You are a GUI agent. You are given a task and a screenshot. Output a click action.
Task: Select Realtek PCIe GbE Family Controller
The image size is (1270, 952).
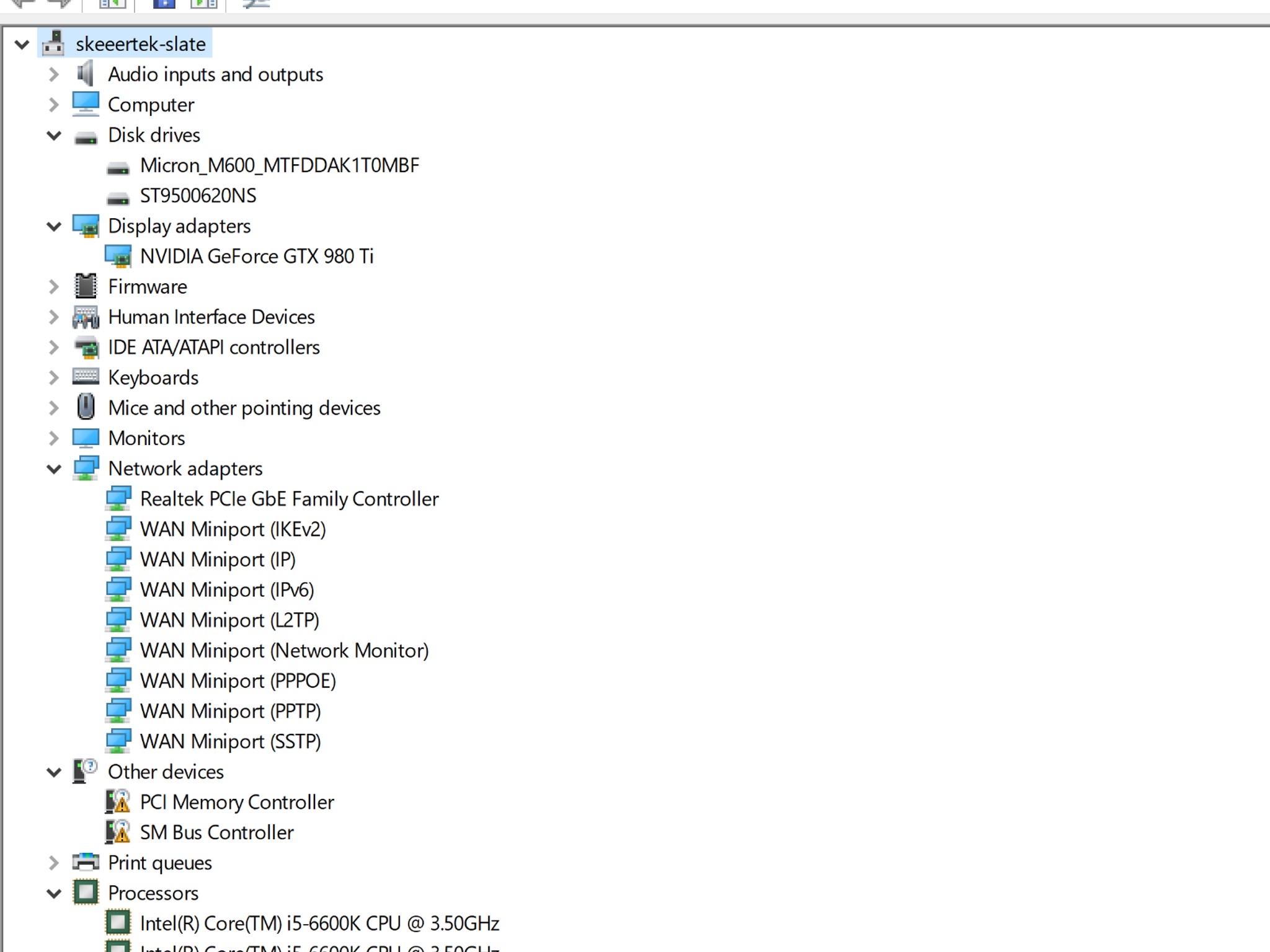click(x=290, y=499)
